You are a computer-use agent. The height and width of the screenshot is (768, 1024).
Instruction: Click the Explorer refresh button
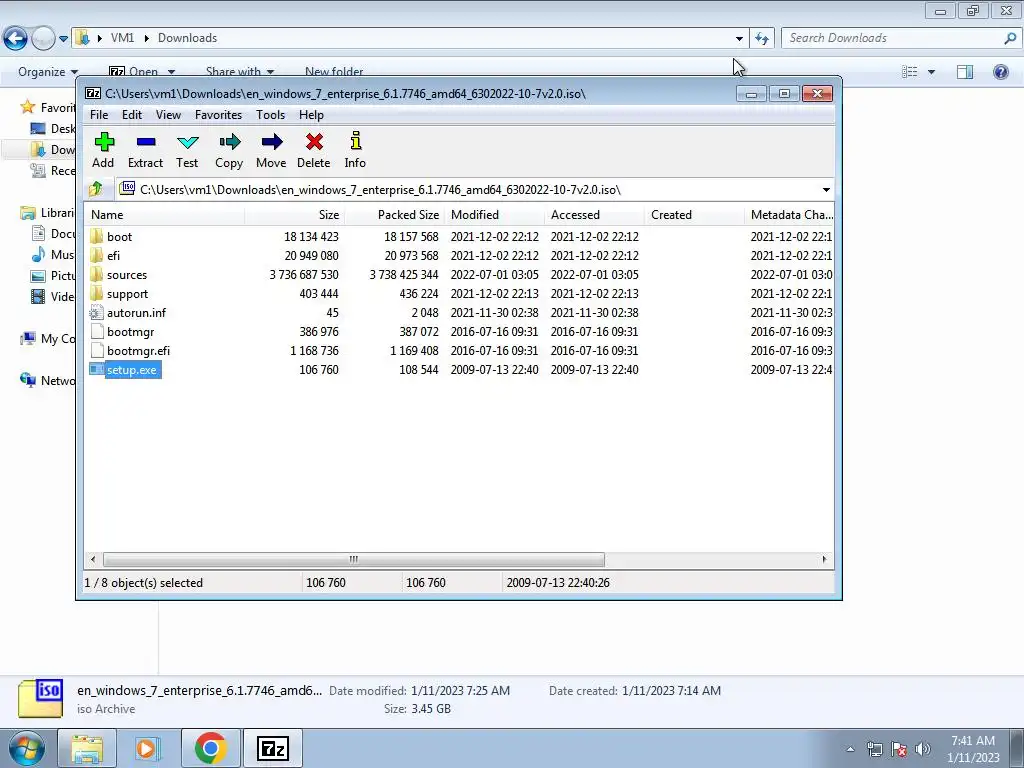click(762, 39)
